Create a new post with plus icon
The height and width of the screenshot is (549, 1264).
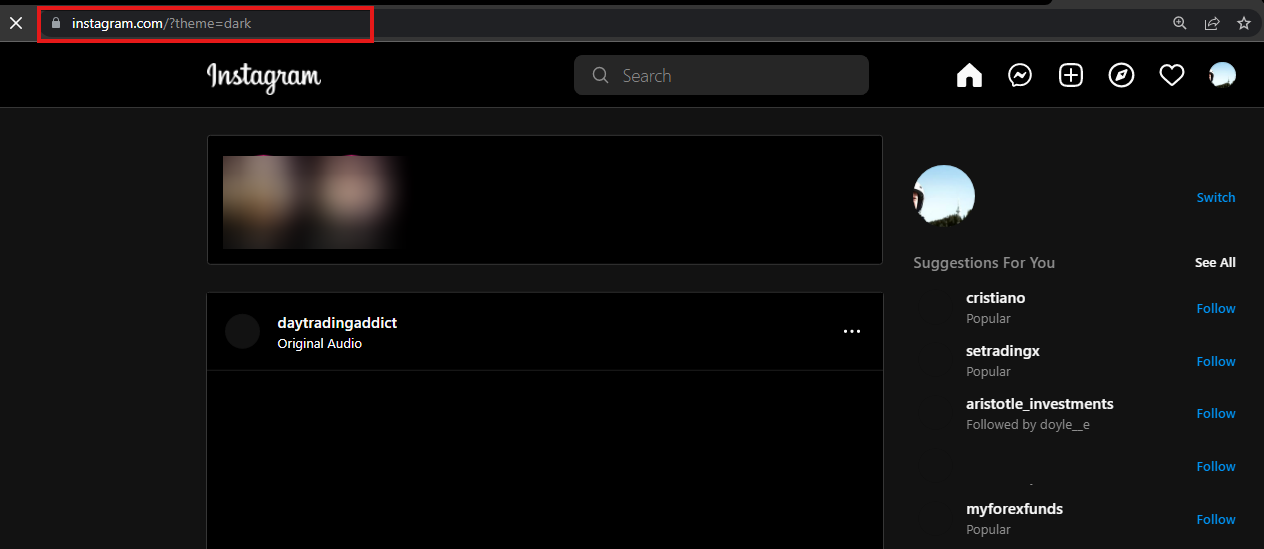[x=1071, y=76]
